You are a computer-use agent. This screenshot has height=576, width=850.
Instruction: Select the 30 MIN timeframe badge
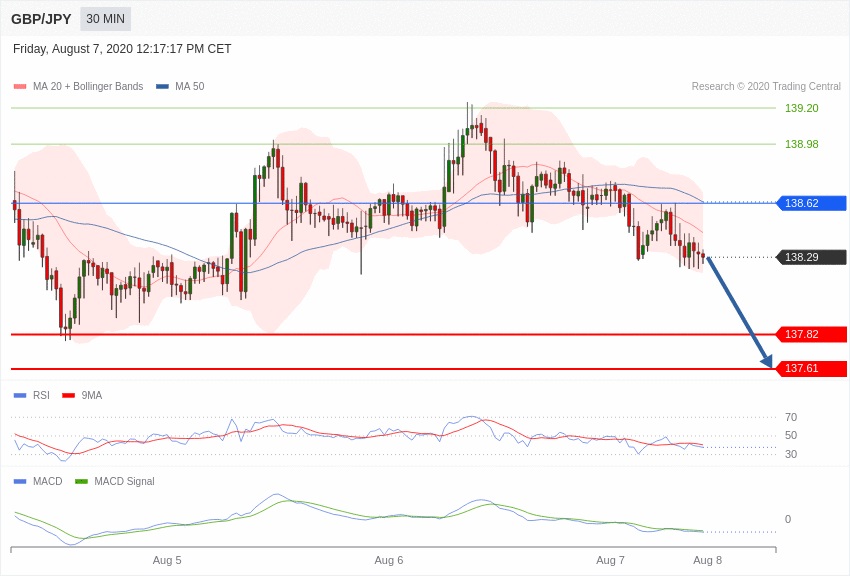pyautogui.click(x=105, y=19)
